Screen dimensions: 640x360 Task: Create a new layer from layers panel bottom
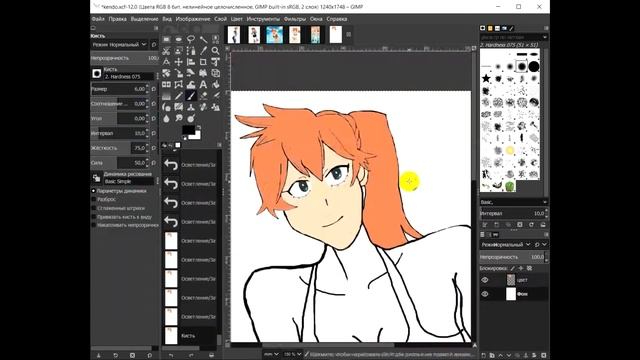pos(484,356)
